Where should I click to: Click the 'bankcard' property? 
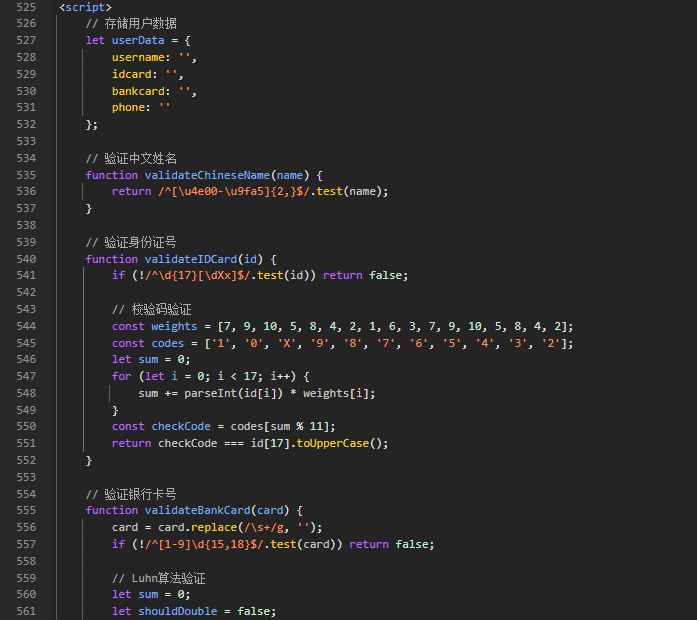tap(138, 91)
